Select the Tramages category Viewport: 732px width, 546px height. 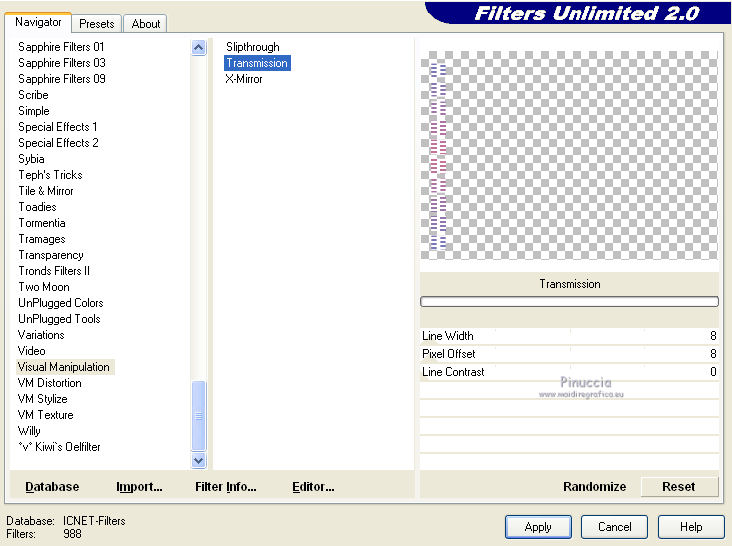tap(42, 238)
